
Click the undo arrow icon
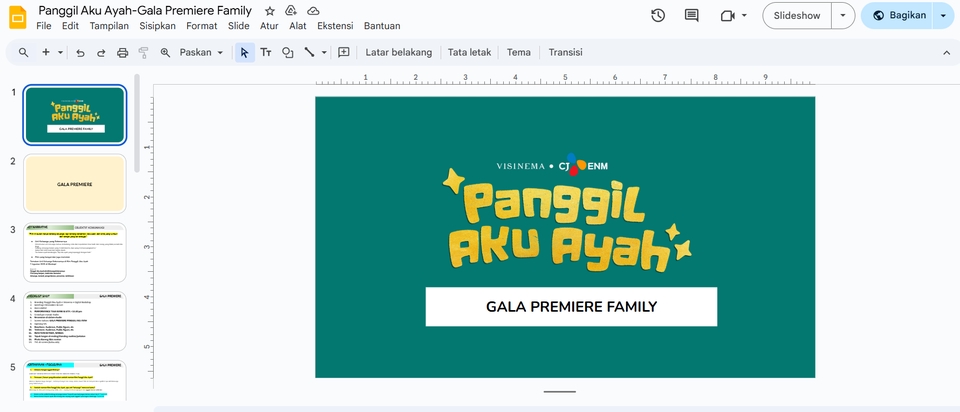tap(80, 52)
